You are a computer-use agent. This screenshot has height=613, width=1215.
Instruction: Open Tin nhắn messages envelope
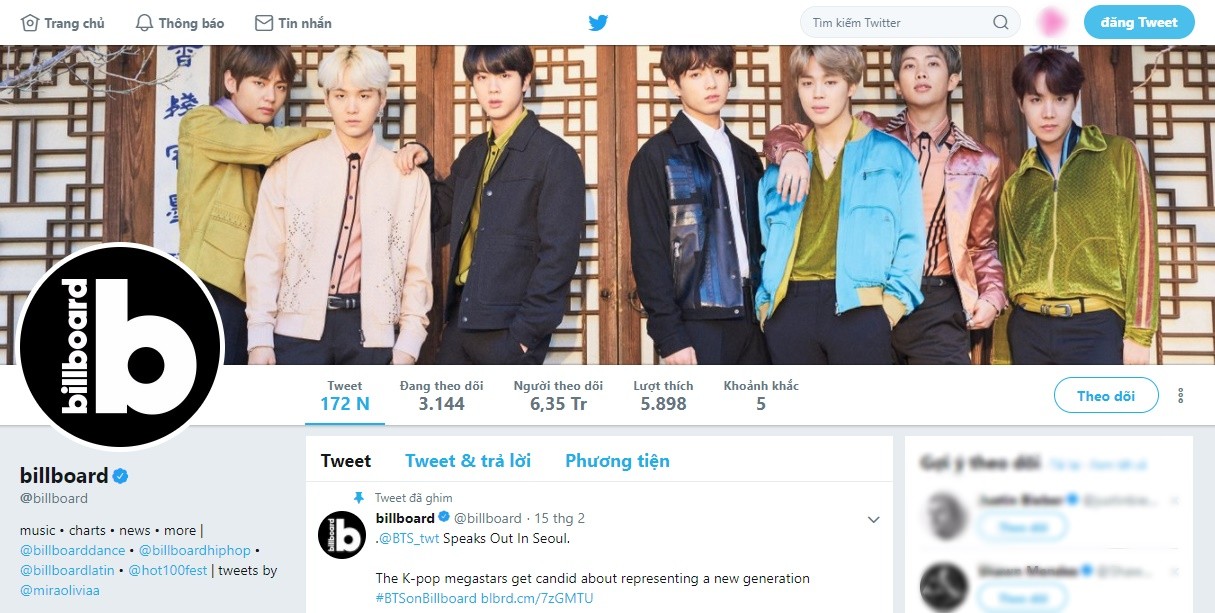coord(264,22)
